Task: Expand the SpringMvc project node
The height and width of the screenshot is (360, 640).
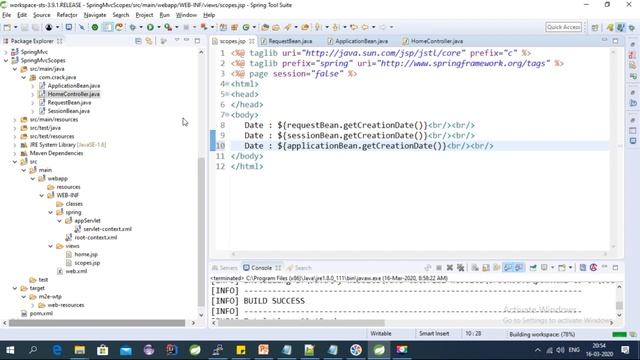Action: pos(6,52)
